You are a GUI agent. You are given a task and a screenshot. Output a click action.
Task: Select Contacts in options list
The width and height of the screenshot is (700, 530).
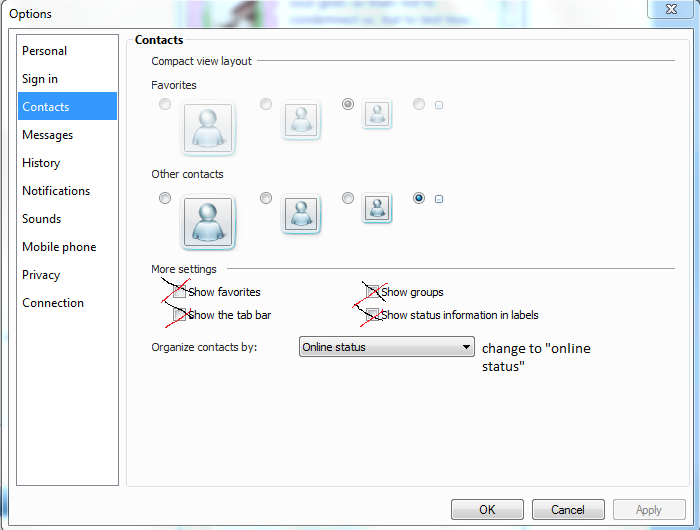click(x=67, y=106)
